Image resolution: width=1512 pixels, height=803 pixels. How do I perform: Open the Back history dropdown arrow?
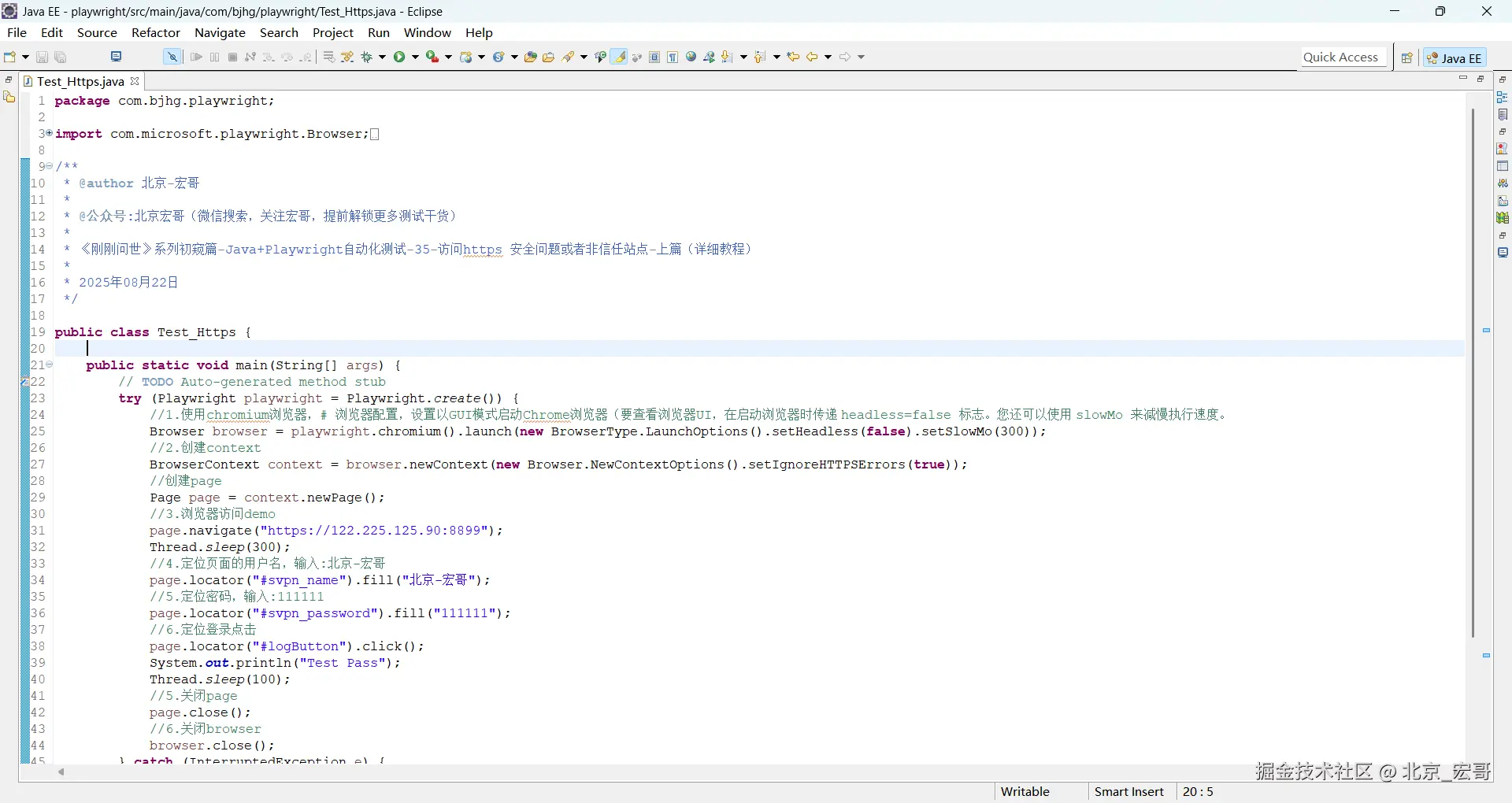click(828, 57)
